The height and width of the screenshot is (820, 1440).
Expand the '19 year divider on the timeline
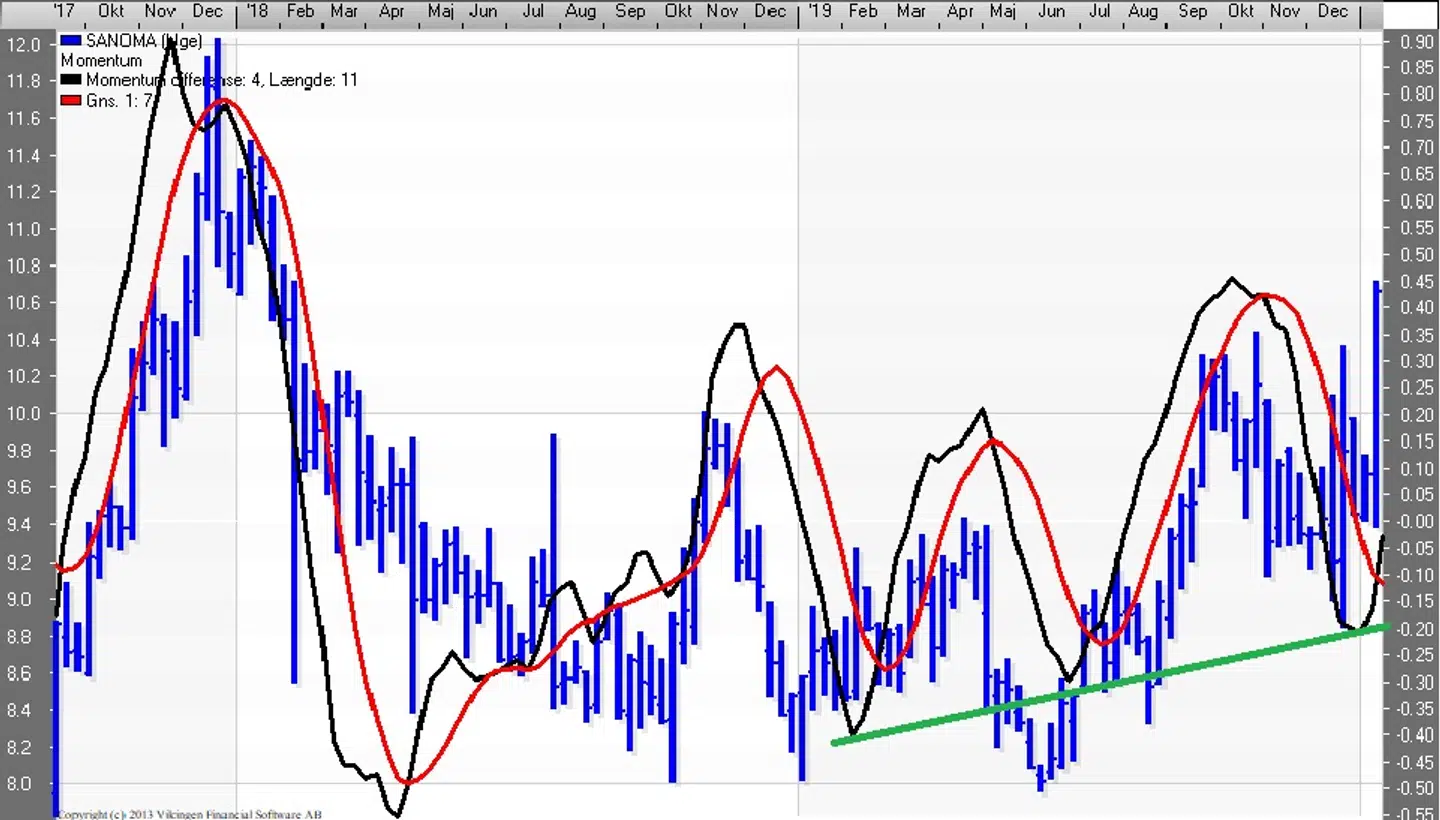(819, 11)
